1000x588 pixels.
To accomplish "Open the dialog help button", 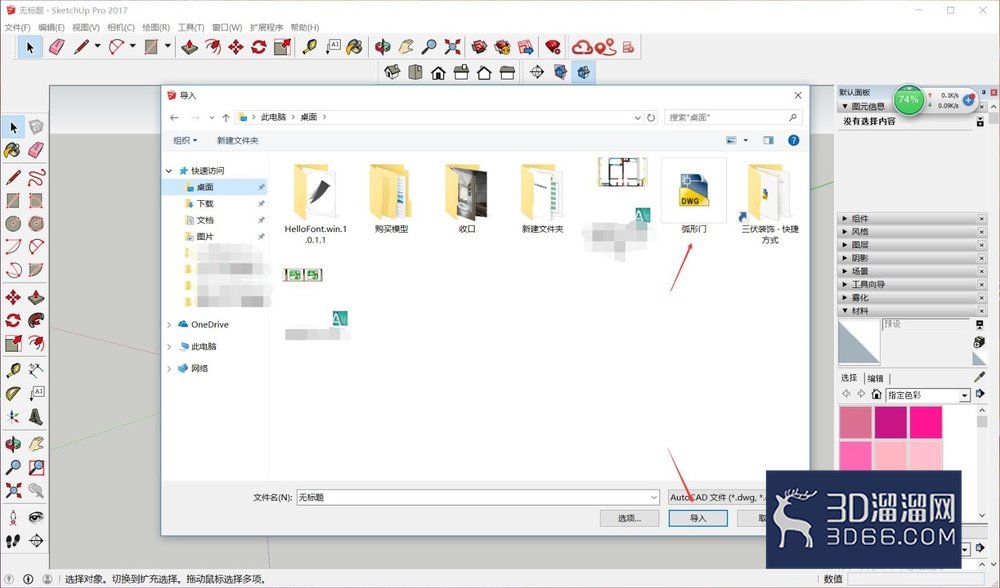I will coord(793,140).
